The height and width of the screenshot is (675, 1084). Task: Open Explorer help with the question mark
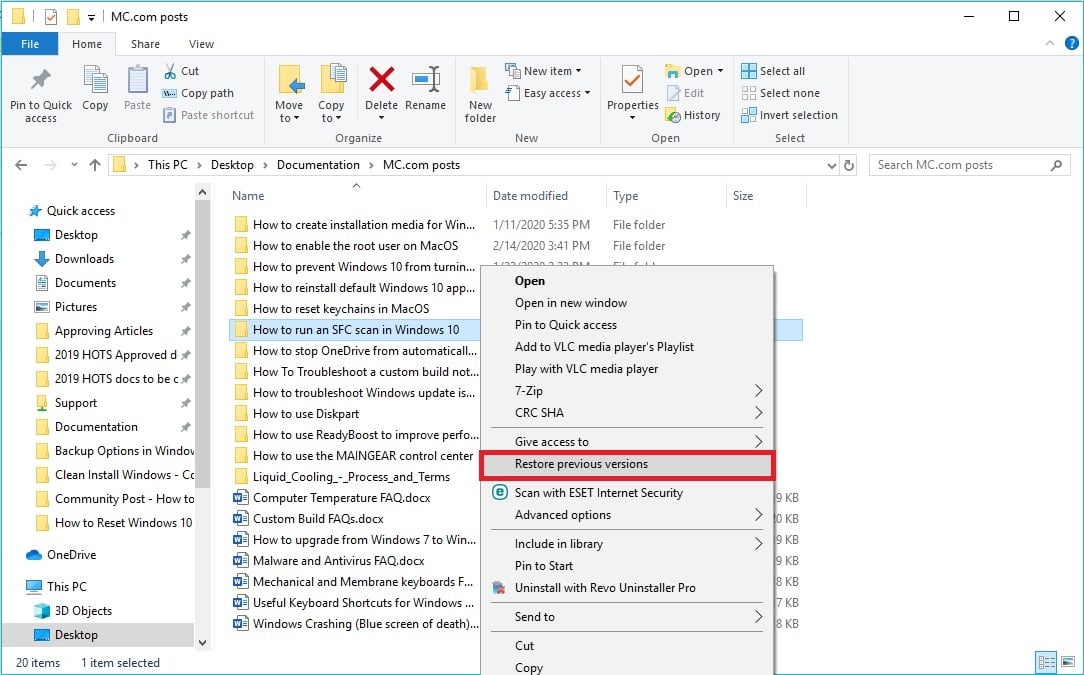pos(1072,43)
